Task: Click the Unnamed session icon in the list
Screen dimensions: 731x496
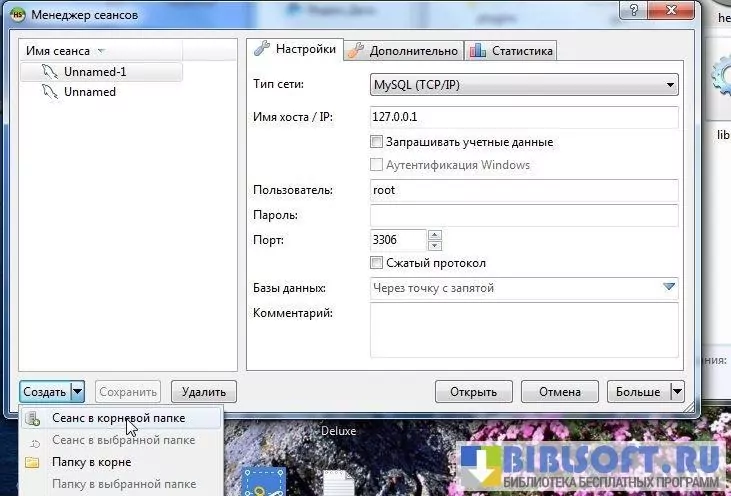Action: [x=51, y=92]
